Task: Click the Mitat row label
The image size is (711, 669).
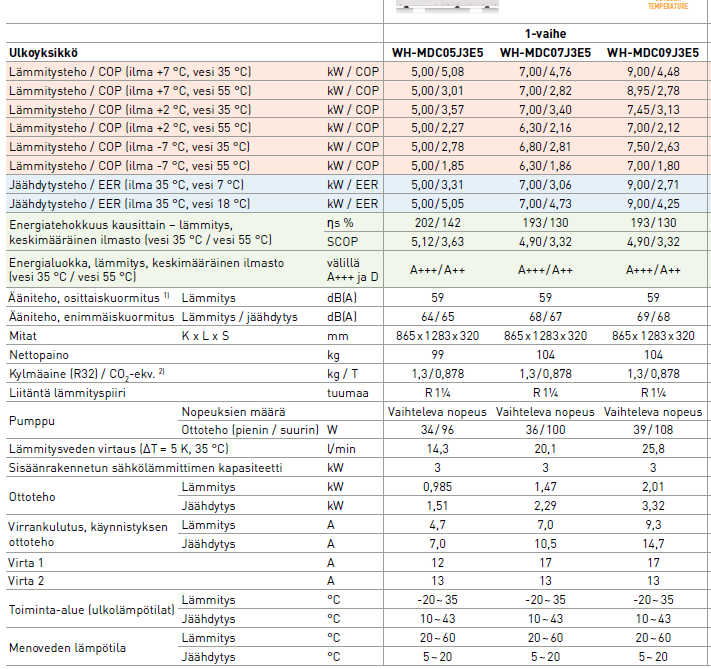Action: pos(22,336)
